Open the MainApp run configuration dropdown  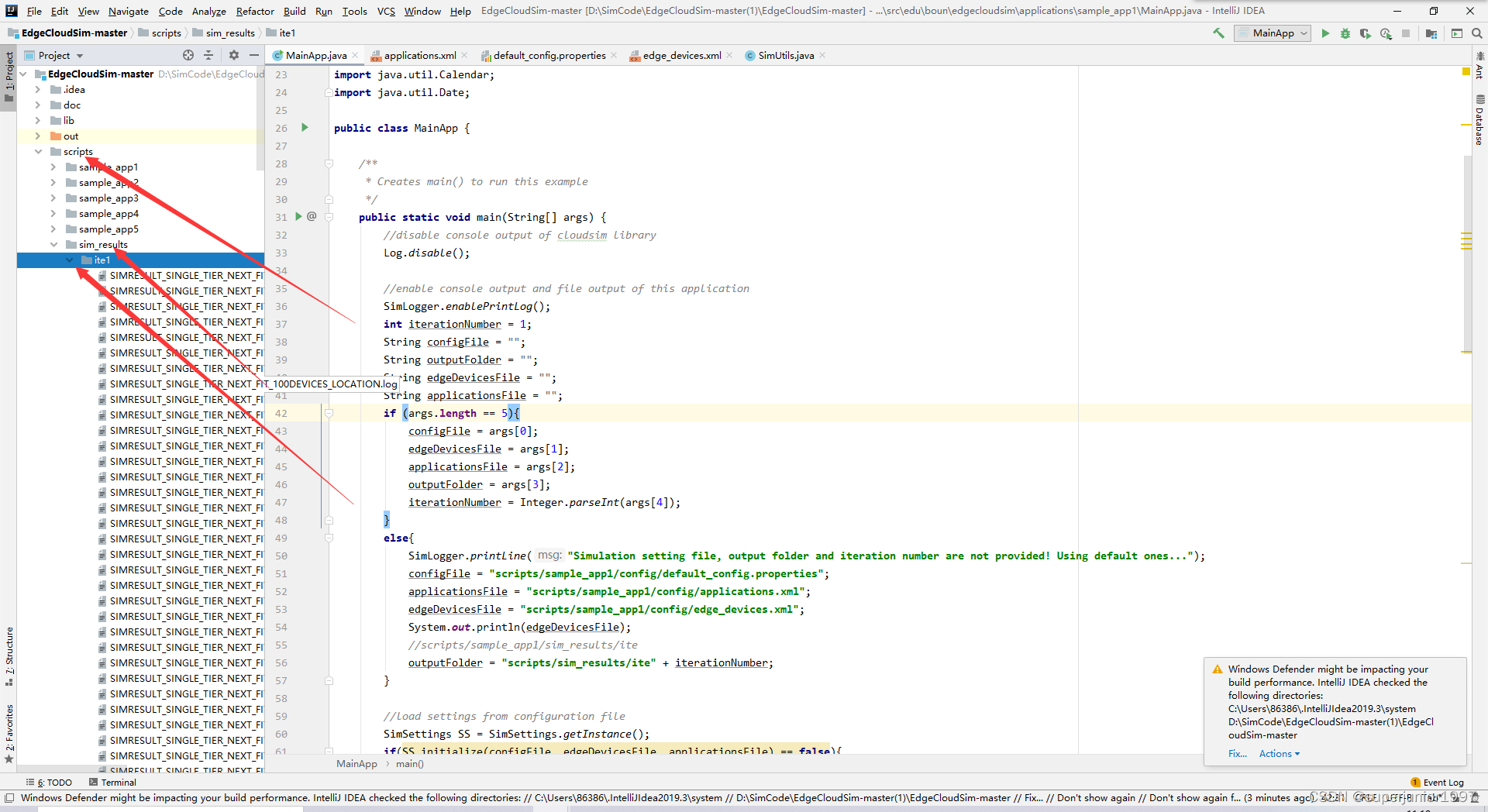[1273, 33]
